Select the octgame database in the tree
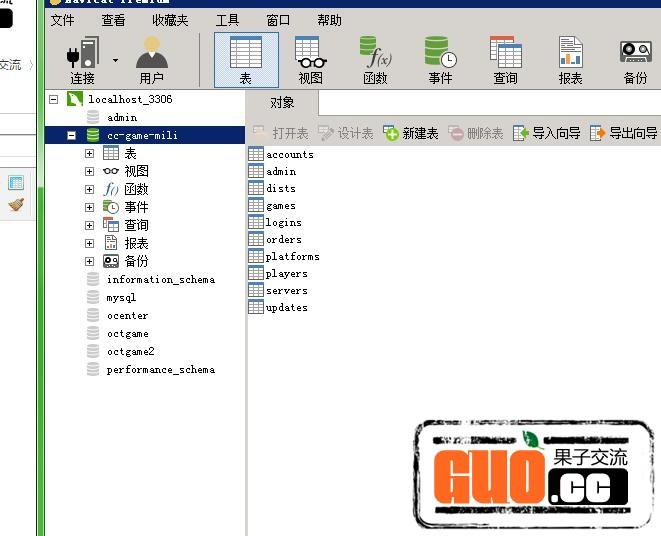Screen dimensions: 661x536 [128, 334]
